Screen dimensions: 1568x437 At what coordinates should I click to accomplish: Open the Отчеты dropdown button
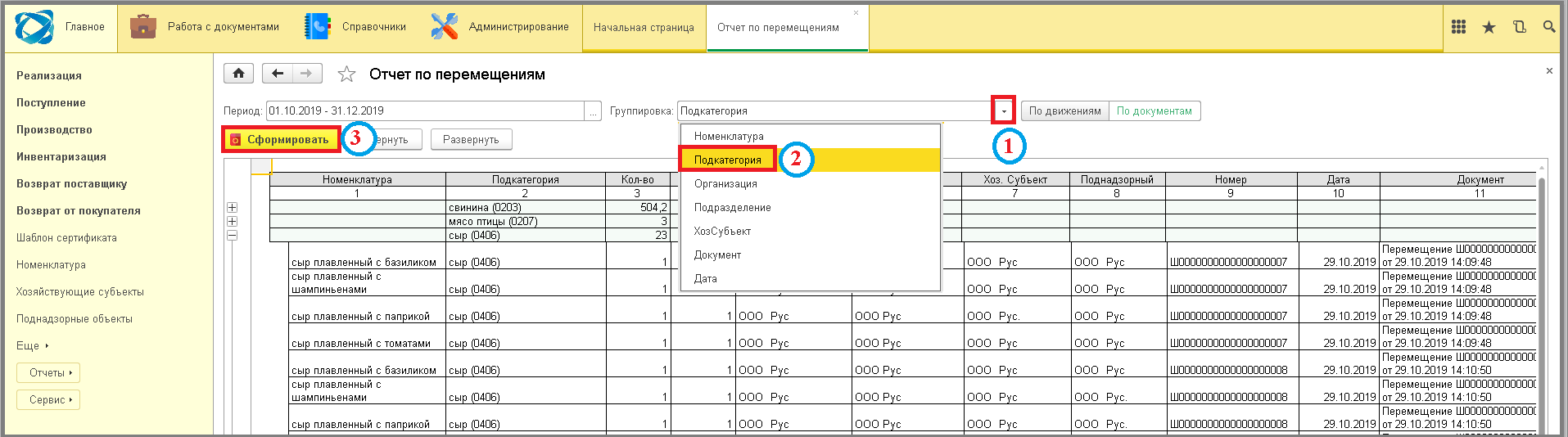coord(48,373)
